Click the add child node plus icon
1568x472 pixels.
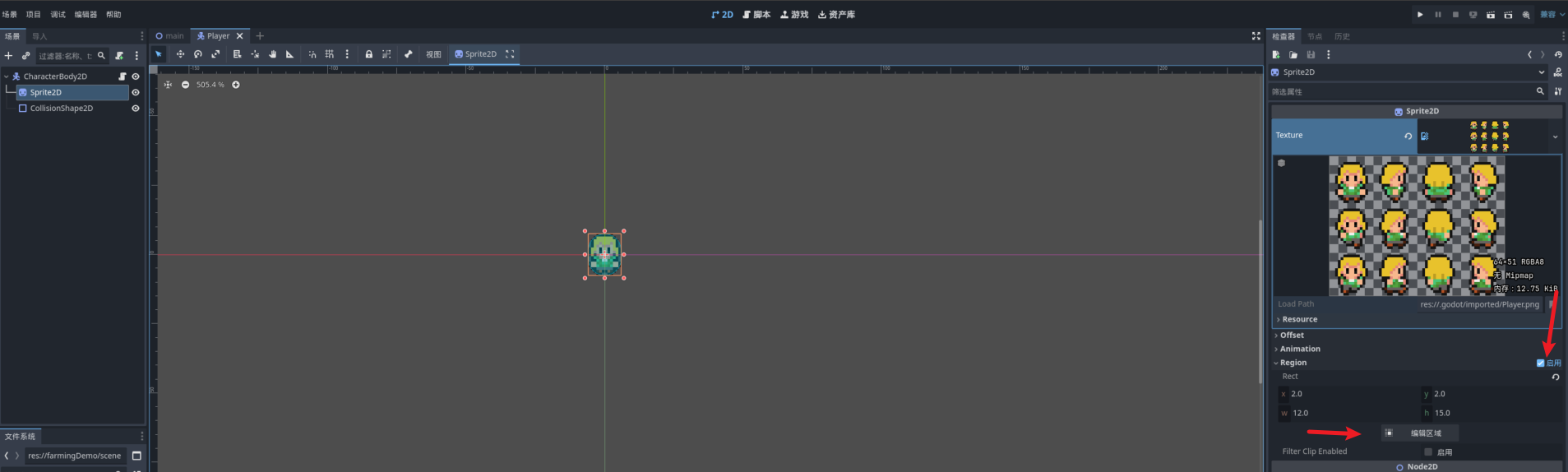tap(8, 56)
